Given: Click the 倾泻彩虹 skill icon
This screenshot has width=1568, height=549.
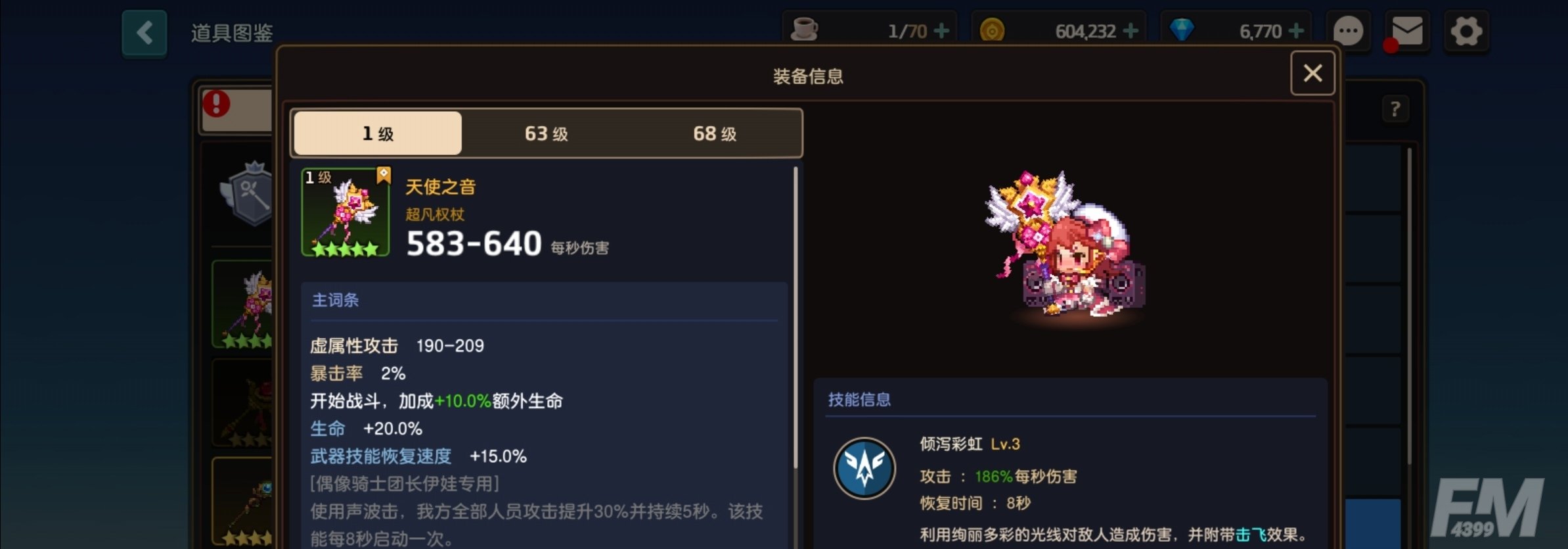Looking at the screenshot, I should point(864,468).
